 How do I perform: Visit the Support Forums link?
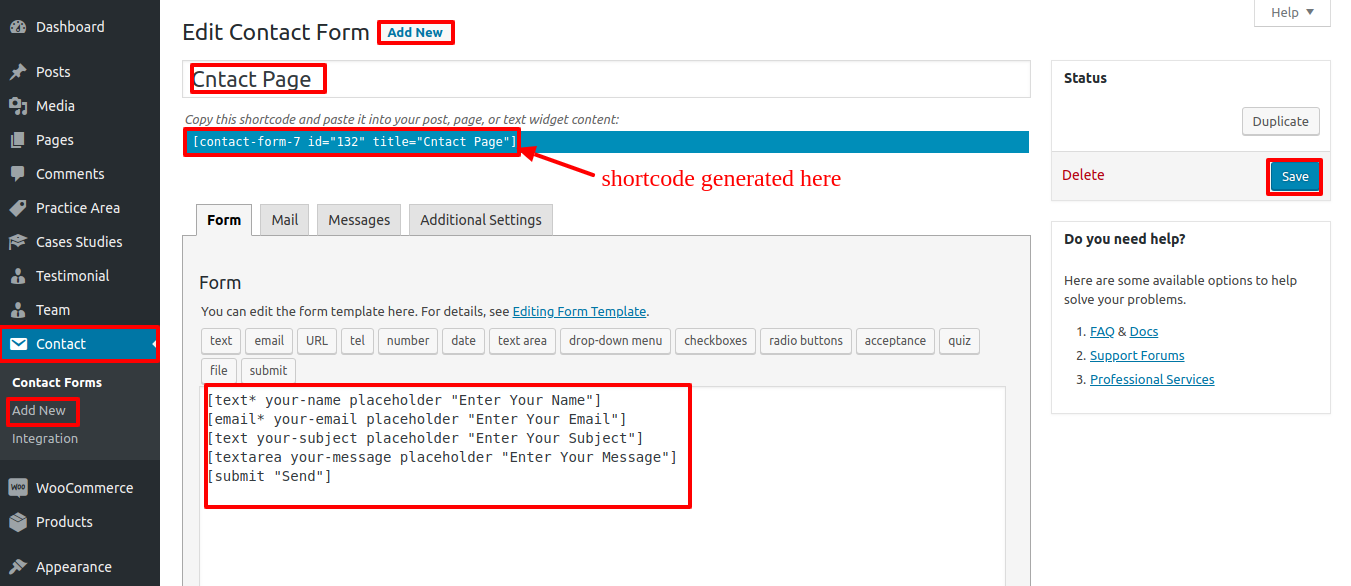click(1137, 355)
